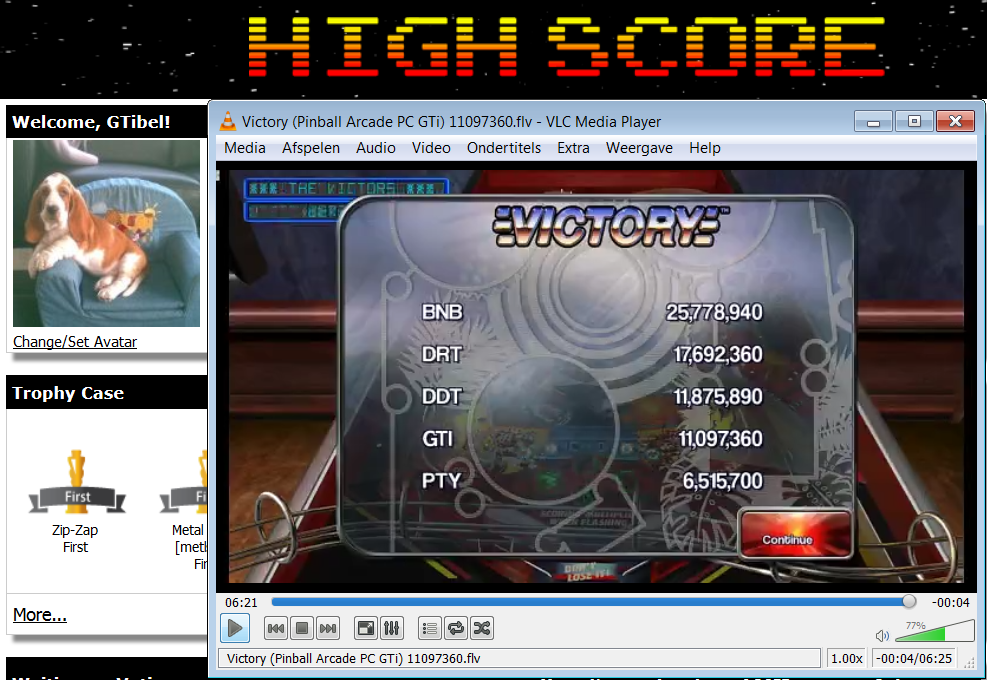
Task: Toggle the VLC playlist view
Action: click(x=430, y=628)
